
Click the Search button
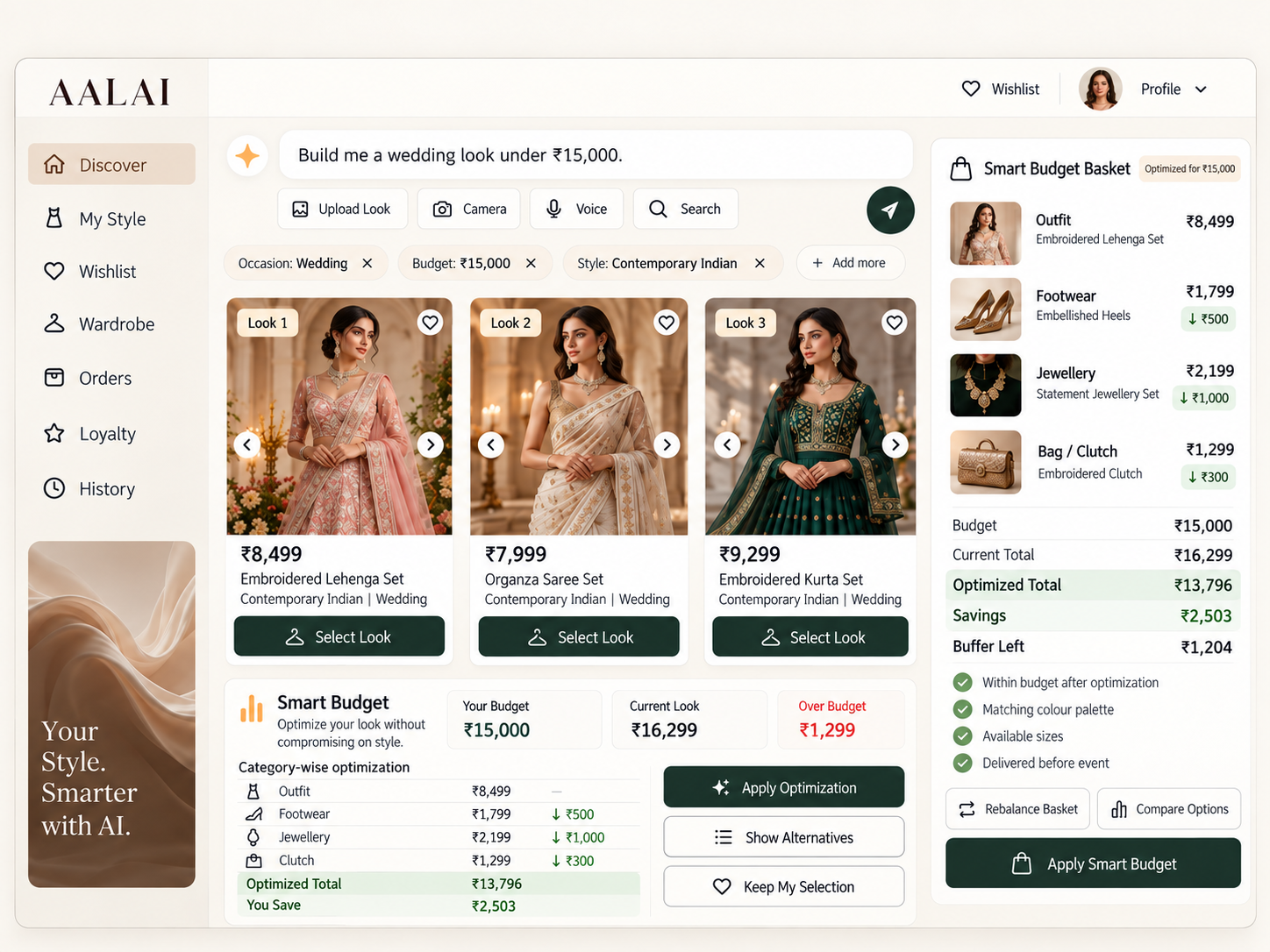point(685,209)
